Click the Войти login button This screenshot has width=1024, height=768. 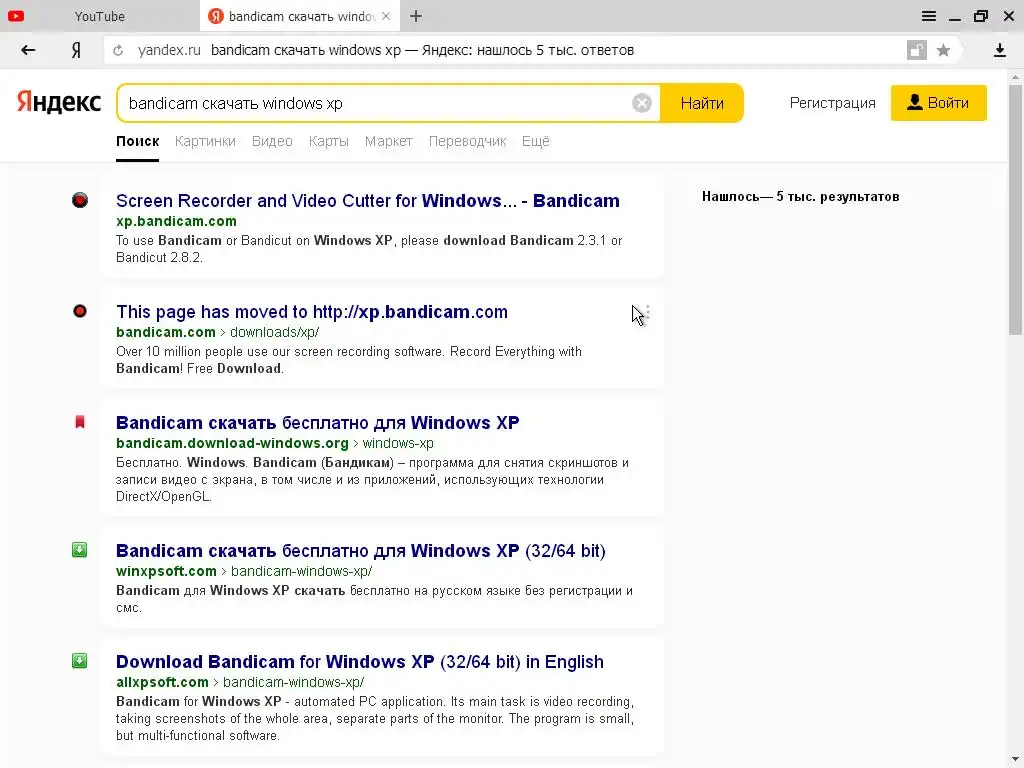[938, 103]
